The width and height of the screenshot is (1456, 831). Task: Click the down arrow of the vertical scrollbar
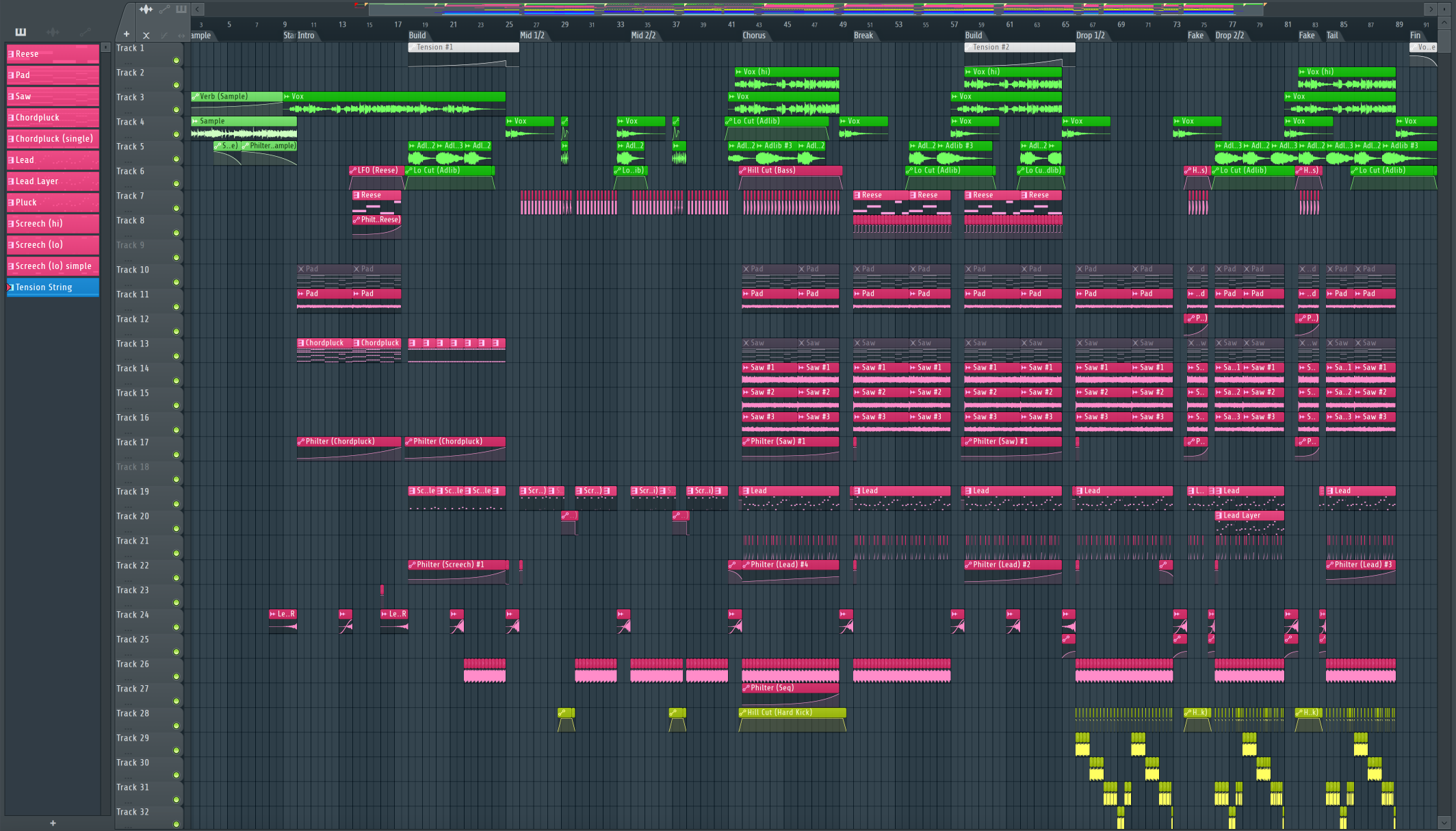[1444, 822]
